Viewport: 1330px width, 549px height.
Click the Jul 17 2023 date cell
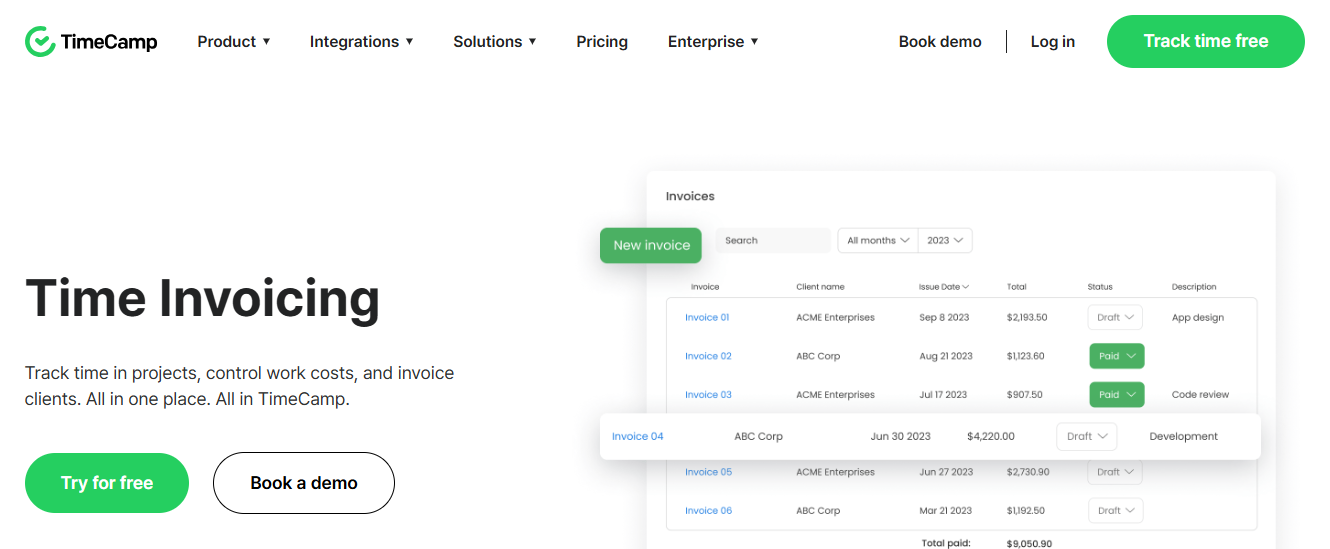coord(943,395)
